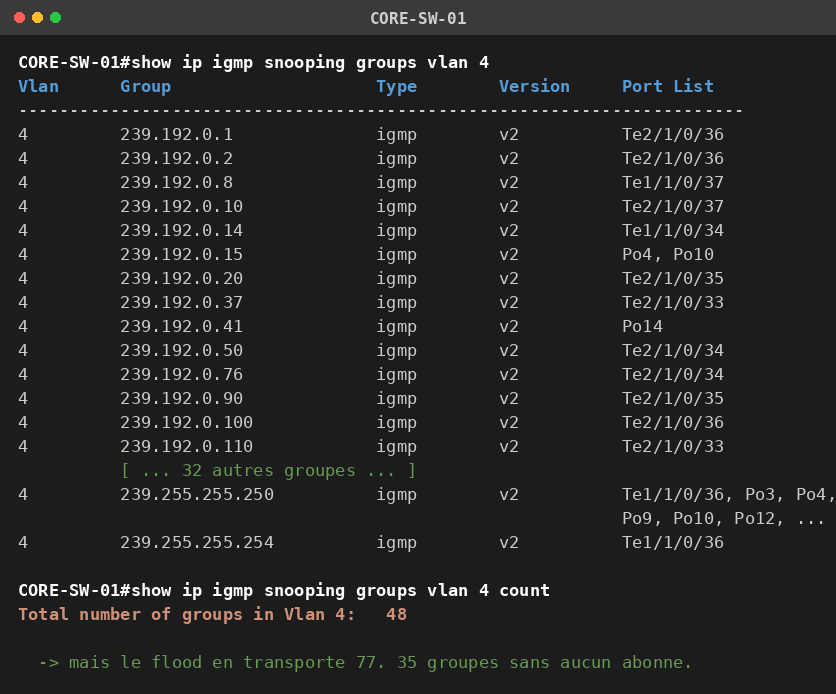The height and width of the screenshot is (694, 836).
Task: Select group address 239.192.0.100
Action: 187,422
